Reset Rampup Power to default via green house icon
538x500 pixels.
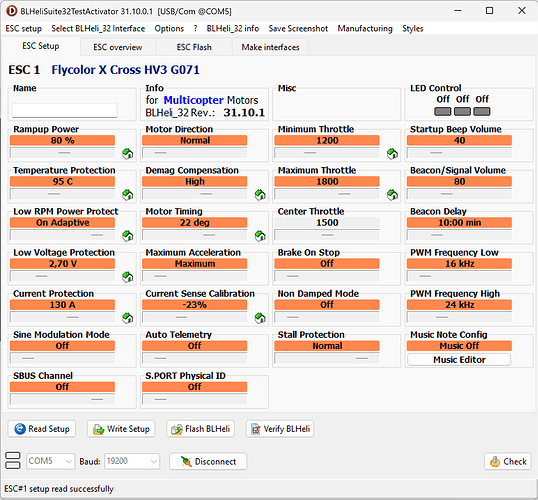point(128,154)
